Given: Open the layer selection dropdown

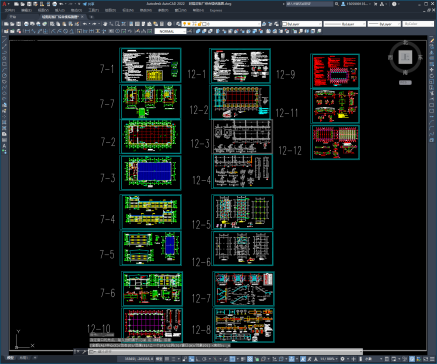Looking at the screenshot, I should coord(221,24).
